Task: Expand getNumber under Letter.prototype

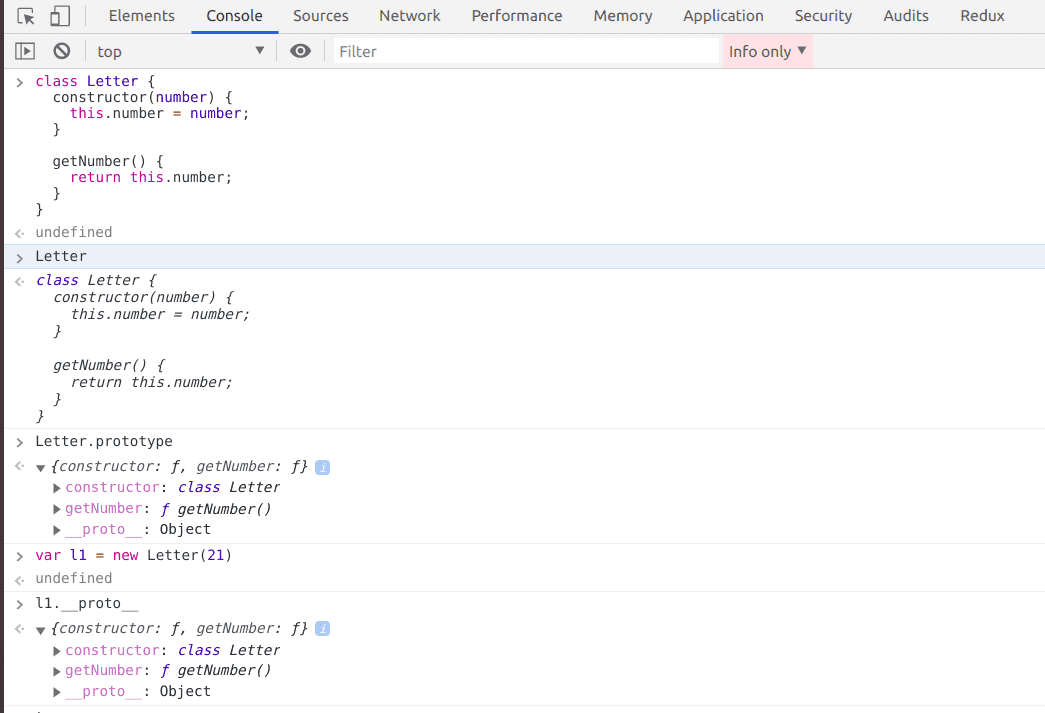Action: (57, 509)
